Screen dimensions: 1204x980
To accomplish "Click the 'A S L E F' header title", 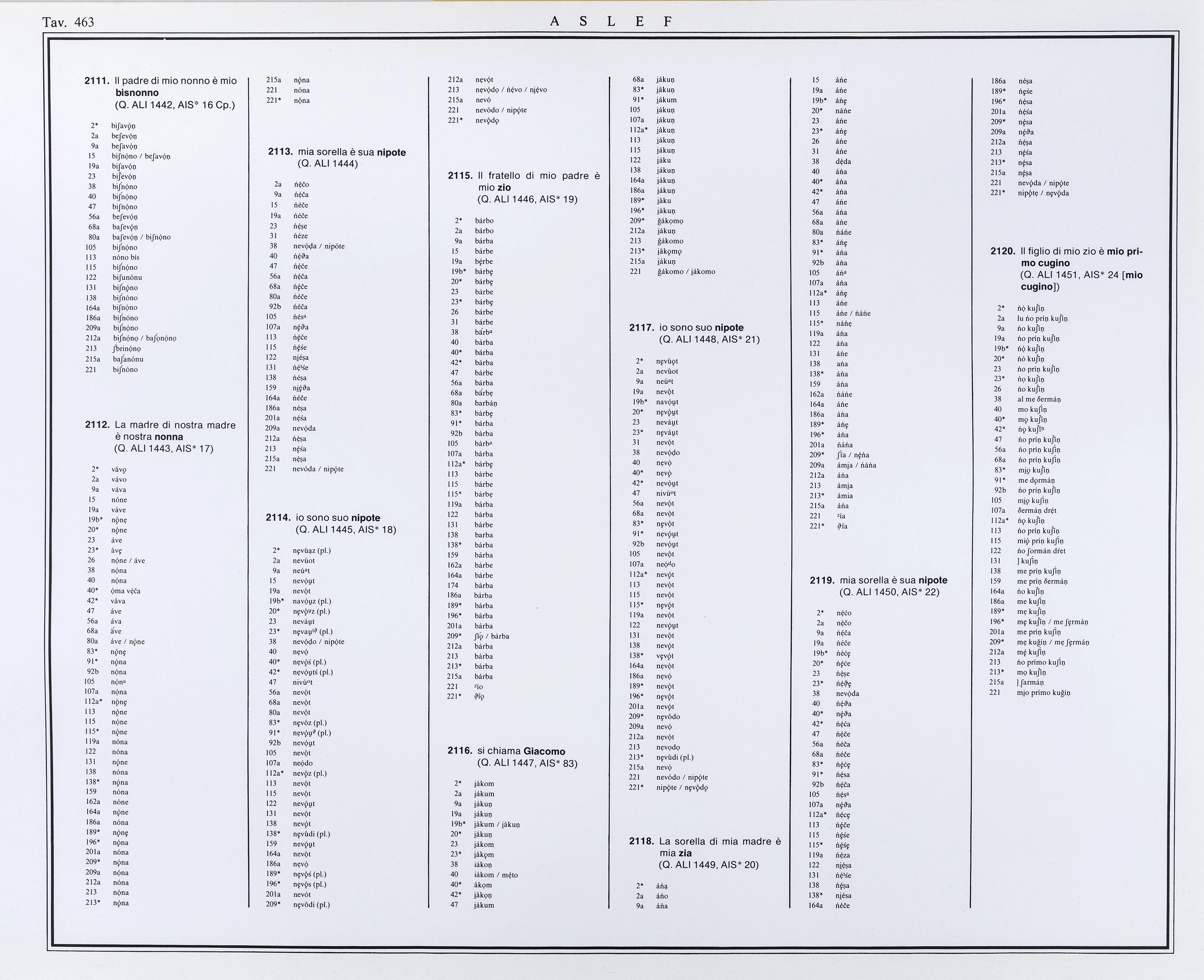I will 611,21.
